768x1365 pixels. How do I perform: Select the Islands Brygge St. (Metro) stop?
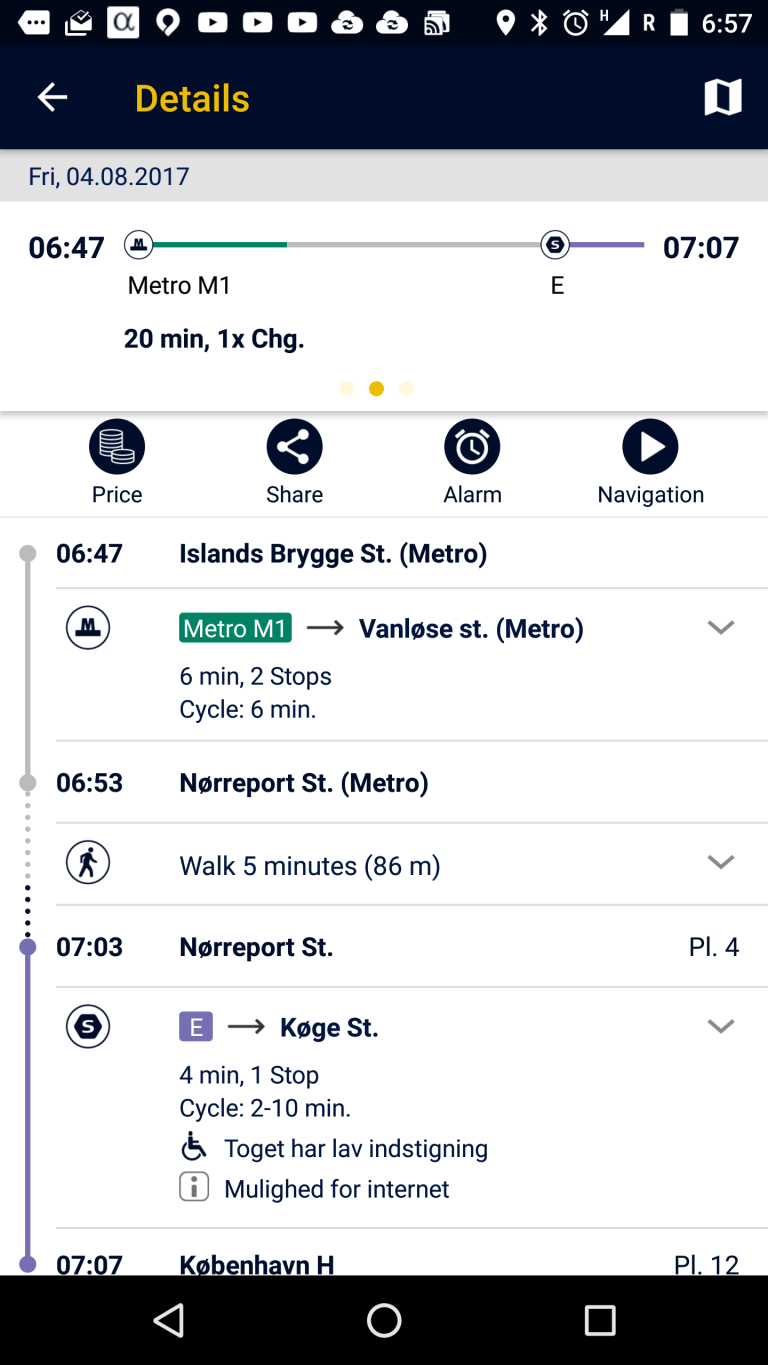(332, 553)
